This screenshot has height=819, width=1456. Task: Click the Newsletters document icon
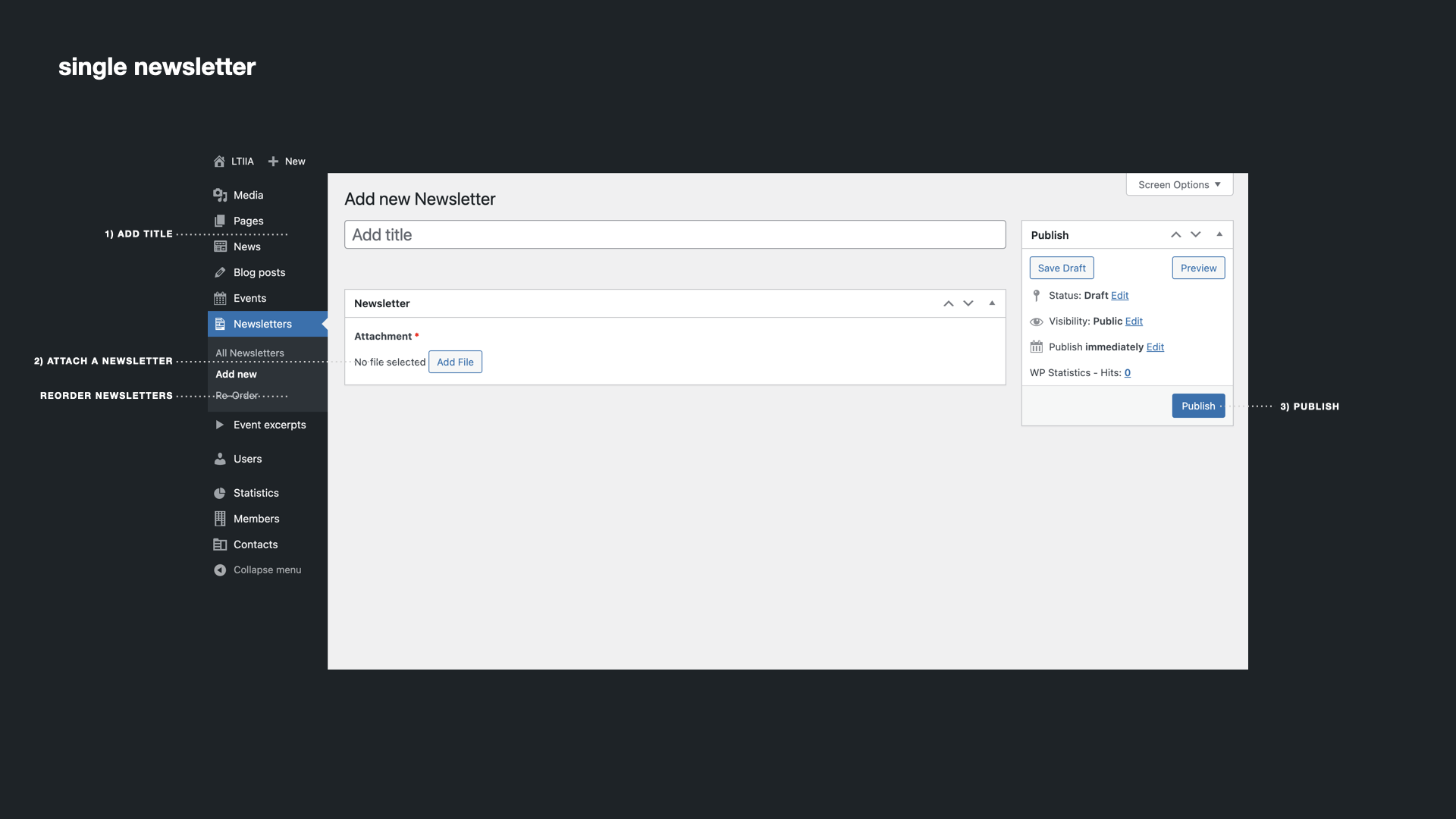(220, 324)
